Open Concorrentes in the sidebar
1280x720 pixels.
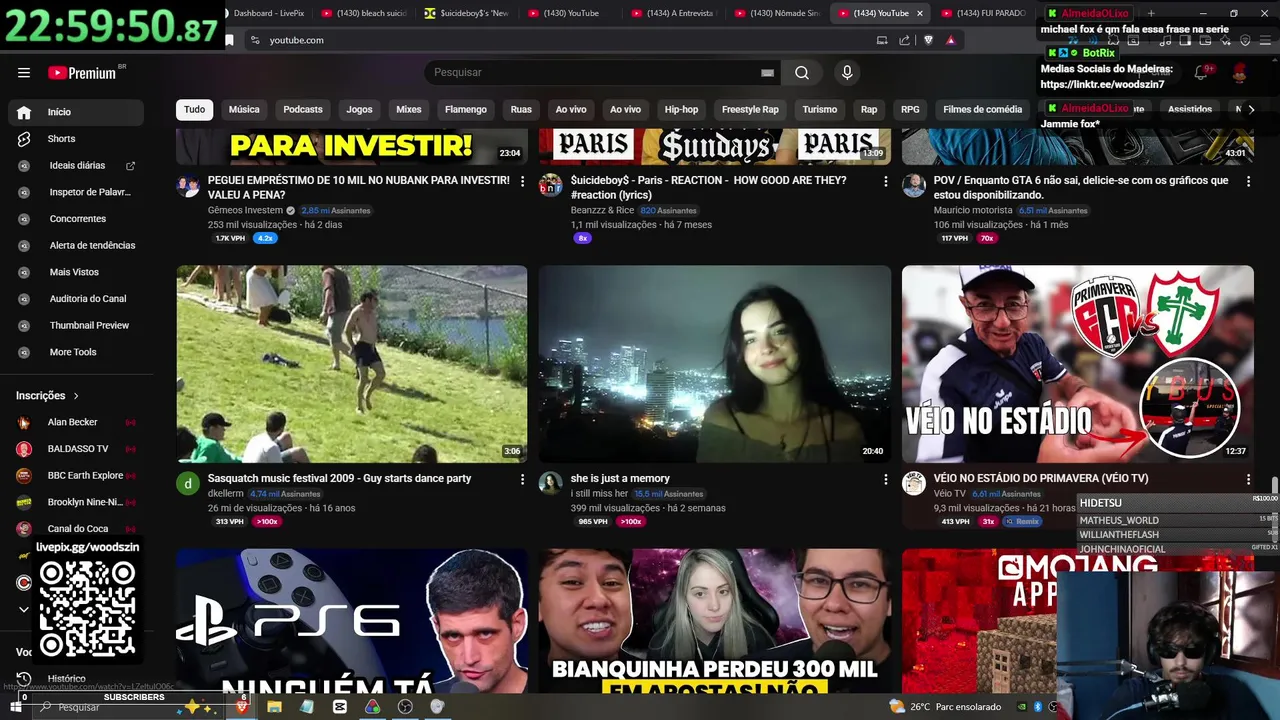coord(76,219)
